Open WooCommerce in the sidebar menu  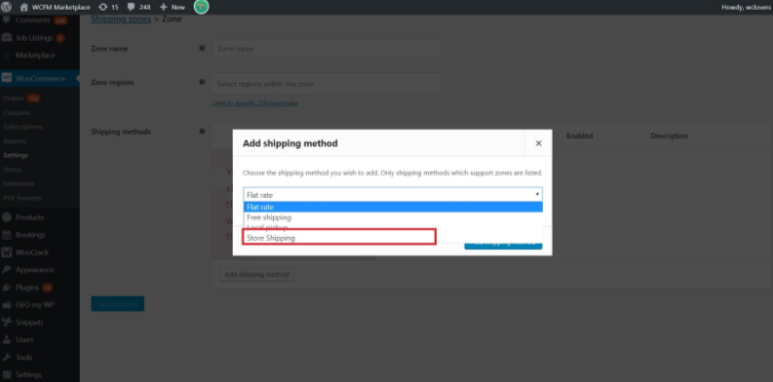click(x=39, y=78)
